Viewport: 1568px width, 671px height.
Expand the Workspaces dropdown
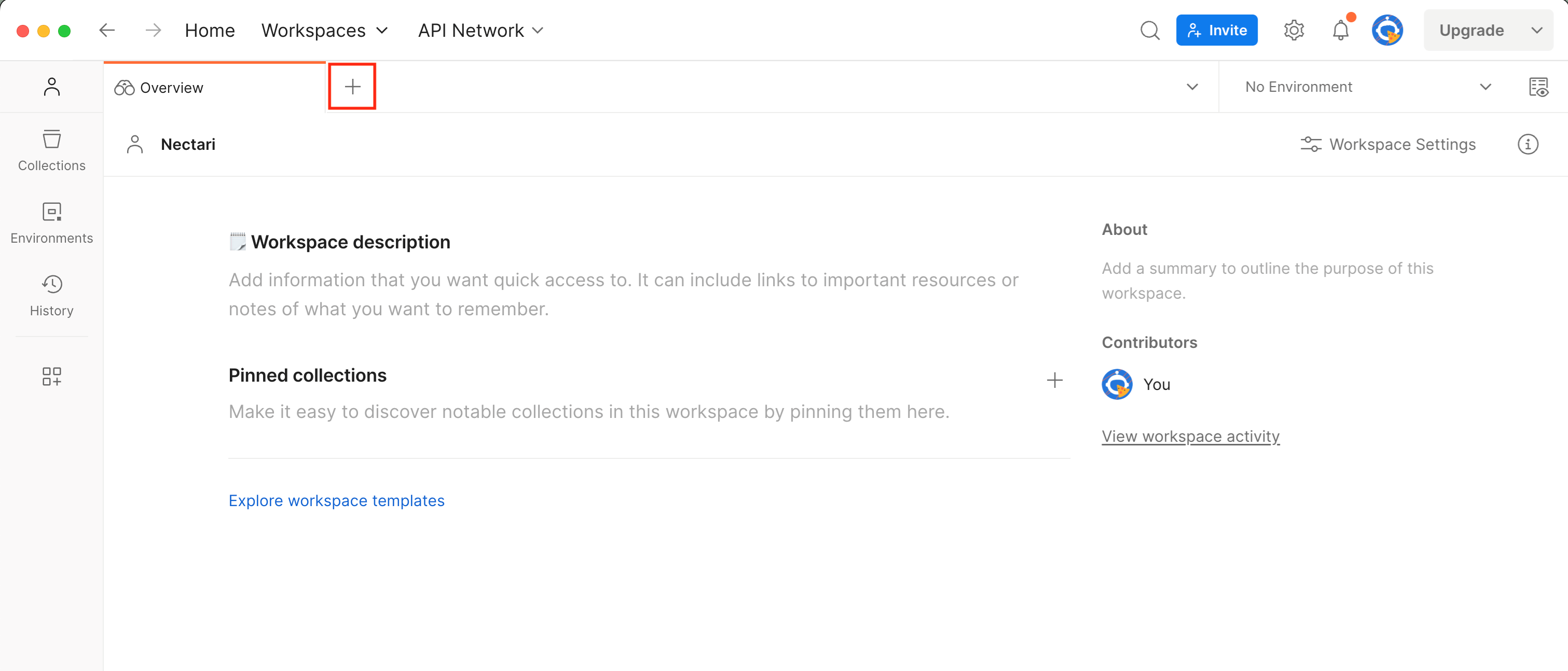pos(324,31)
